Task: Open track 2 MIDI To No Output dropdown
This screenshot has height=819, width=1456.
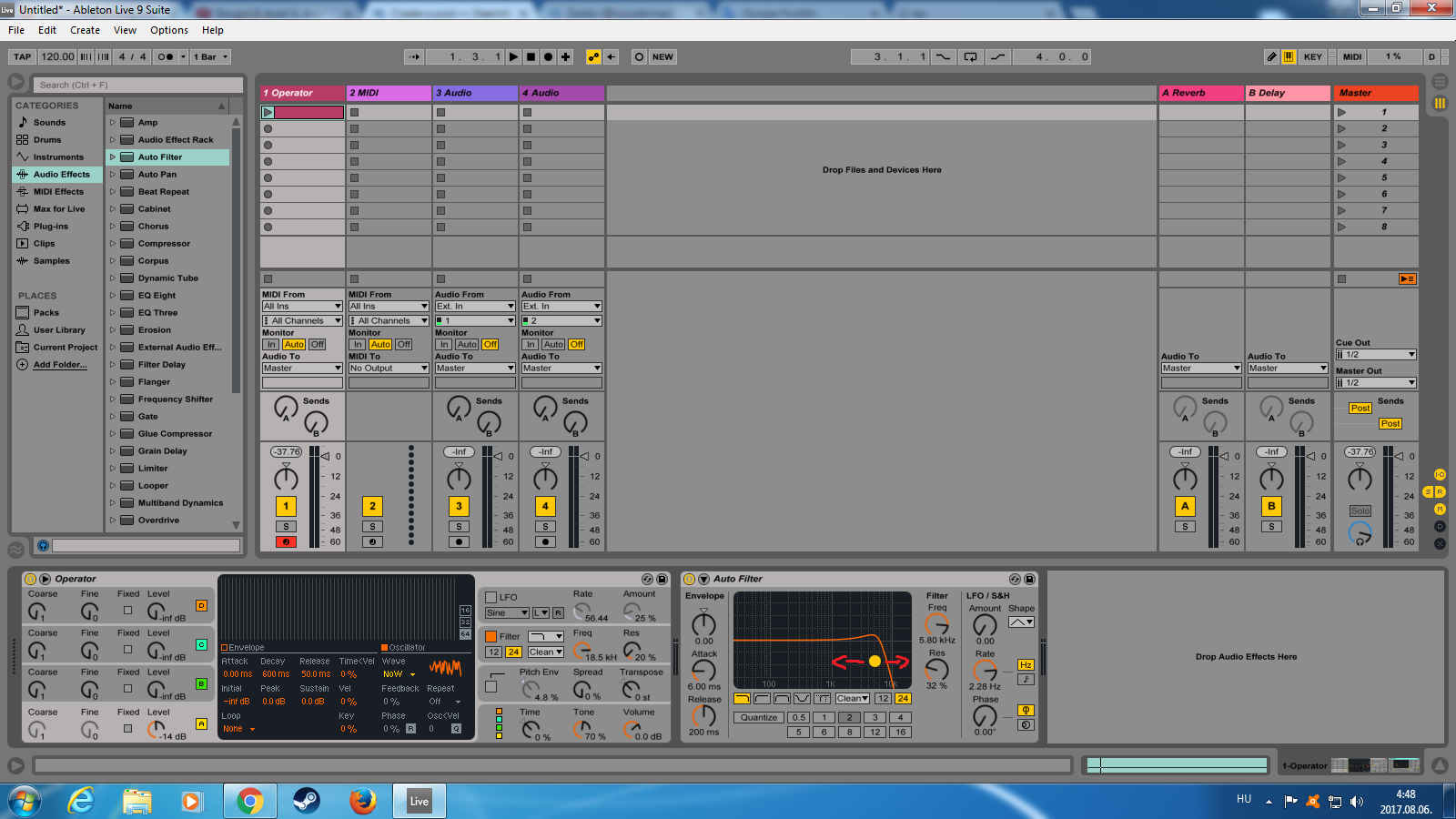Action: pyautogui.click(x=389, y=368)
